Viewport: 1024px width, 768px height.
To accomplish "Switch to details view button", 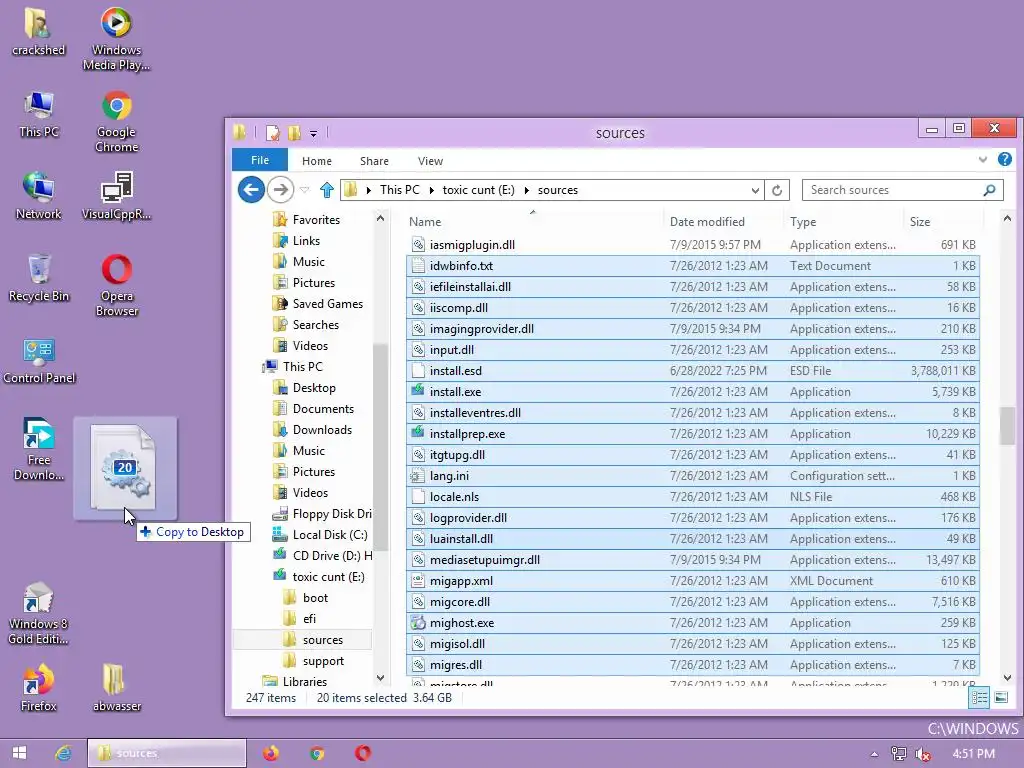I will point(980,697).
